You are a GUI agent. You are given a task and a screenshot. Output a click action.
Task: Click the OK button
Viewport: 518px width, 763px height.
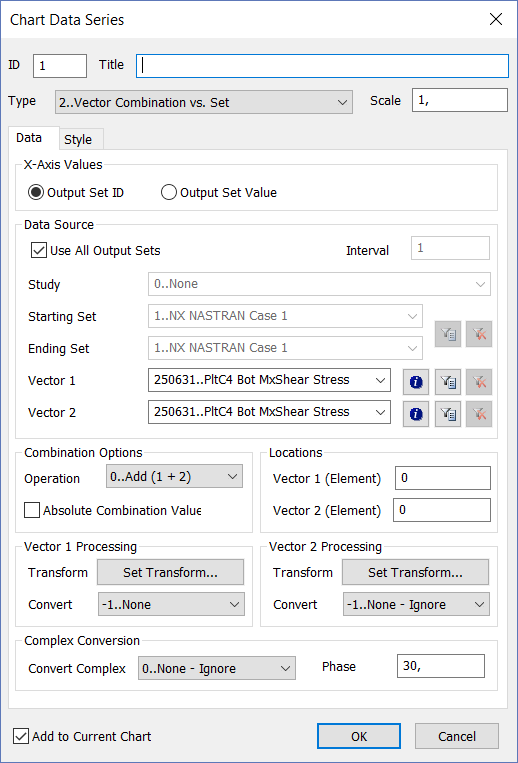tap(359, 736)
